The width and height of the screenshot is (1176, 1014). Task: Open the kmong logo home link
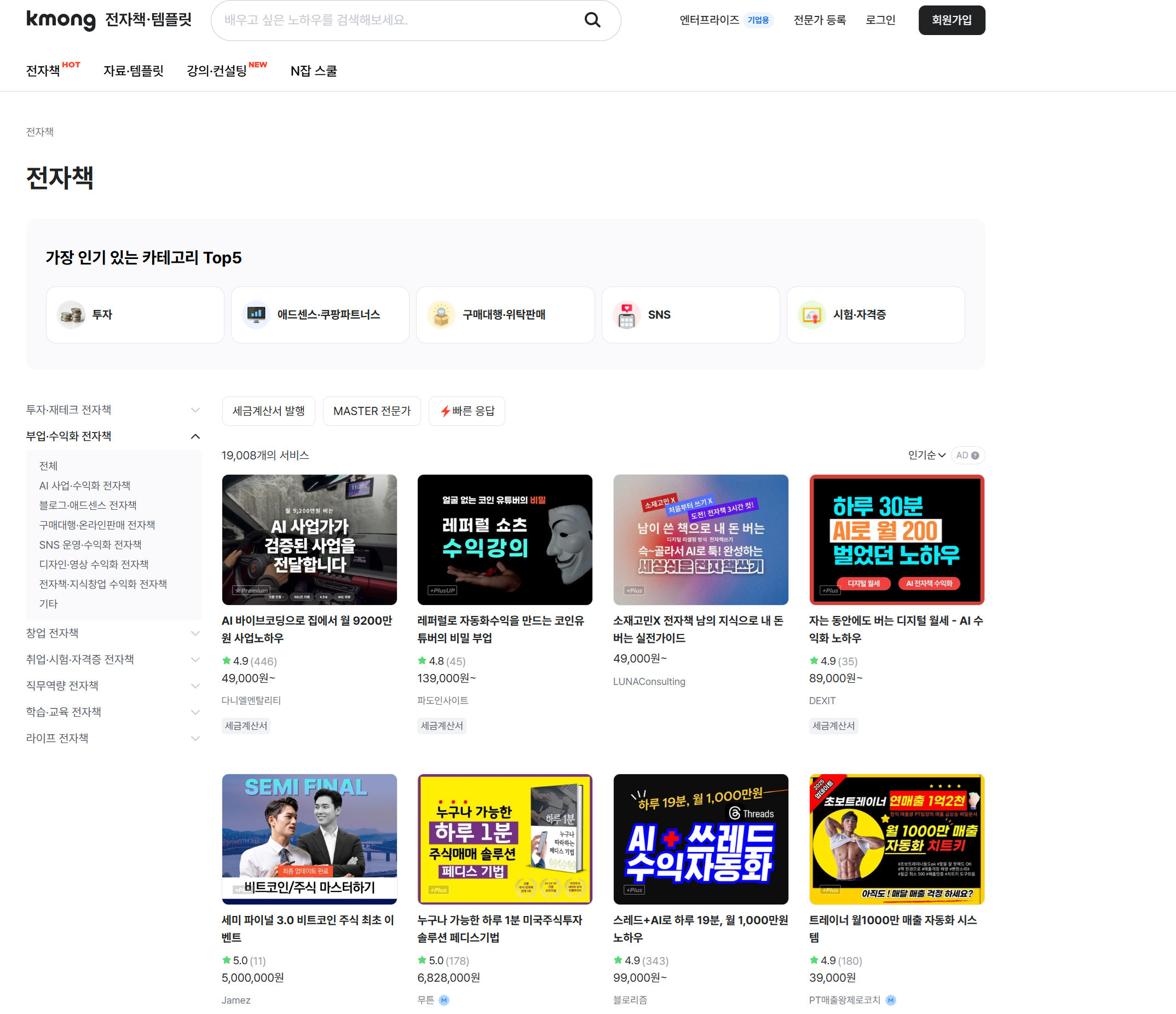61,20
